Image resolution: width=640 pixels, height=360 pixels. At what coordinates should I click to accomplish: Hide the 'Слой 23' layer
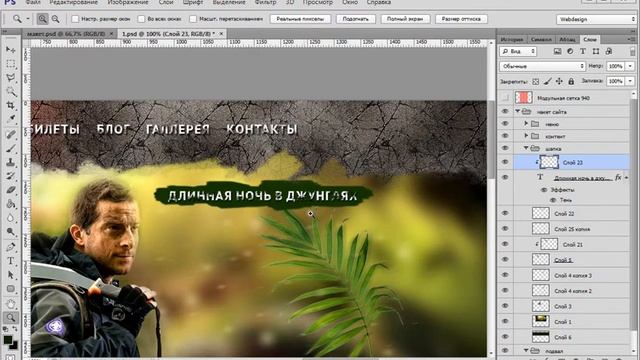click(x=505, y=162)
